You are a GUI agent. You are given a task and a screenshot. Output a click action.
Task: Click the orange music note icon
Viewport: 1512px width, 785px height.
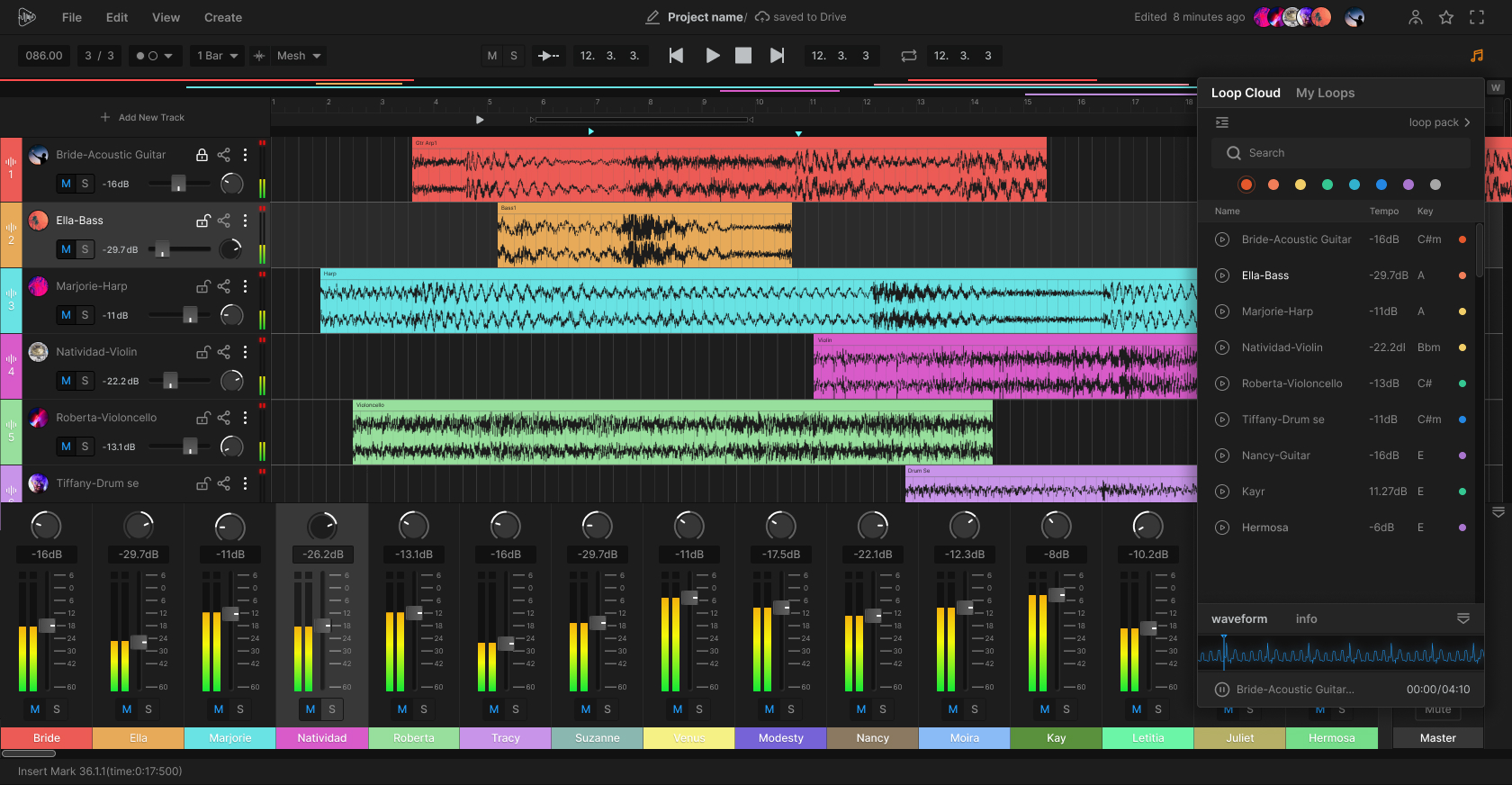1477,56
